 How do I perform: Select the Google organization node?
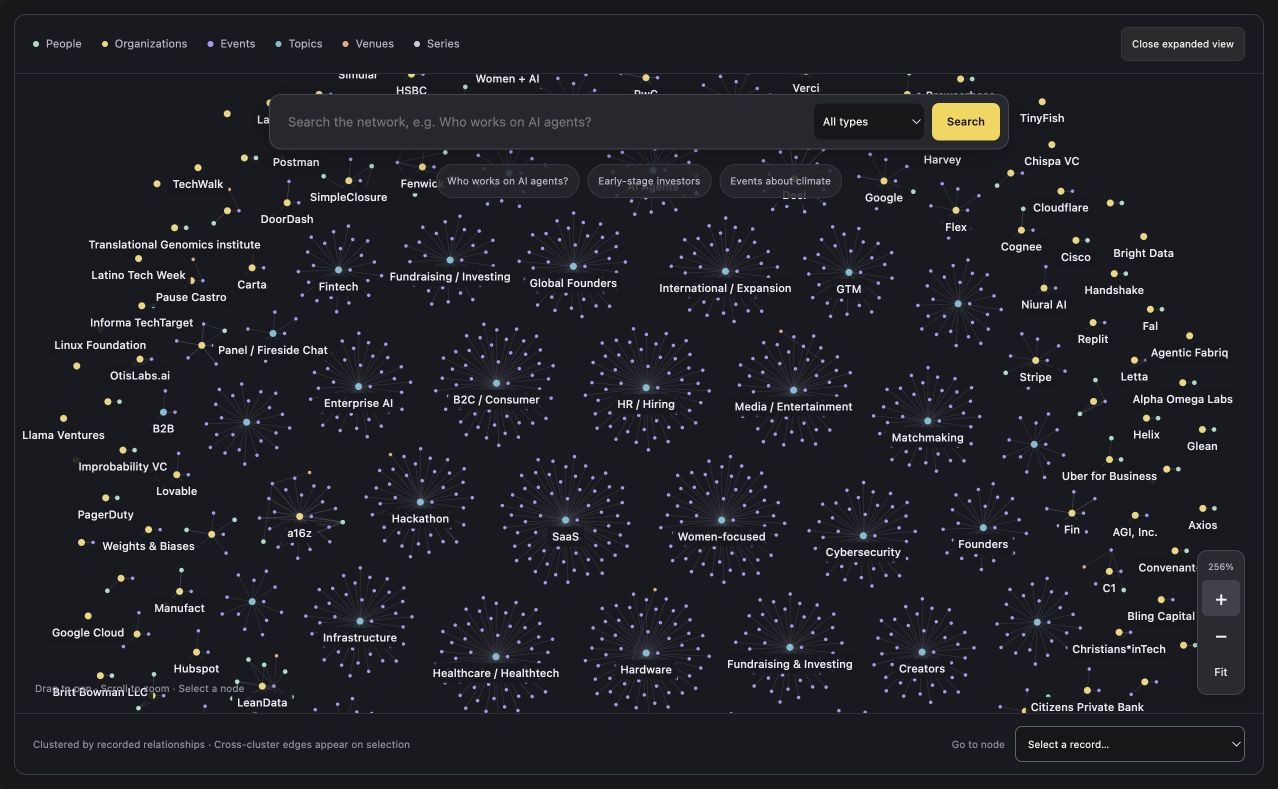[883, 181]
